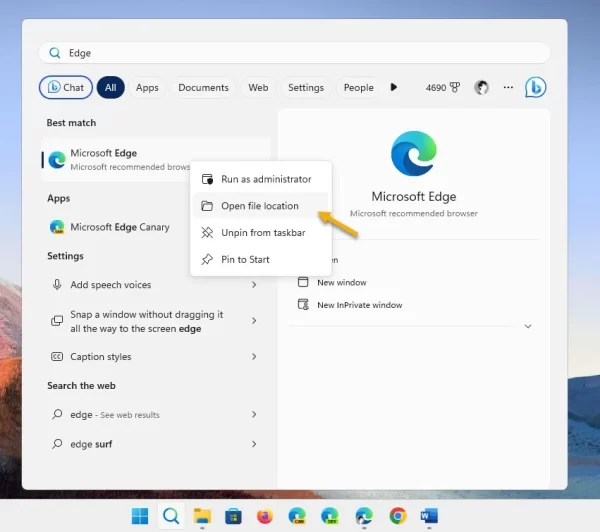Open File Explorer from taskbar
Screen dimensions: 600x532
pos(202,516)
